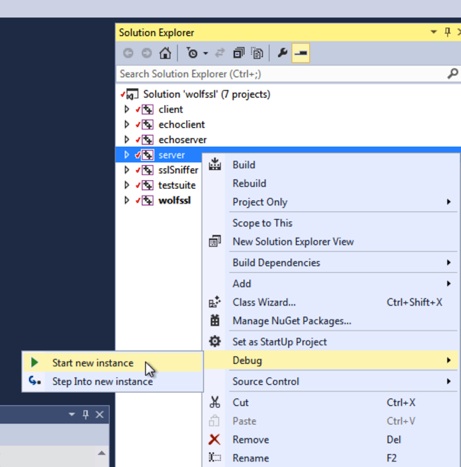Choose Build from the context menu

(330, 165)
